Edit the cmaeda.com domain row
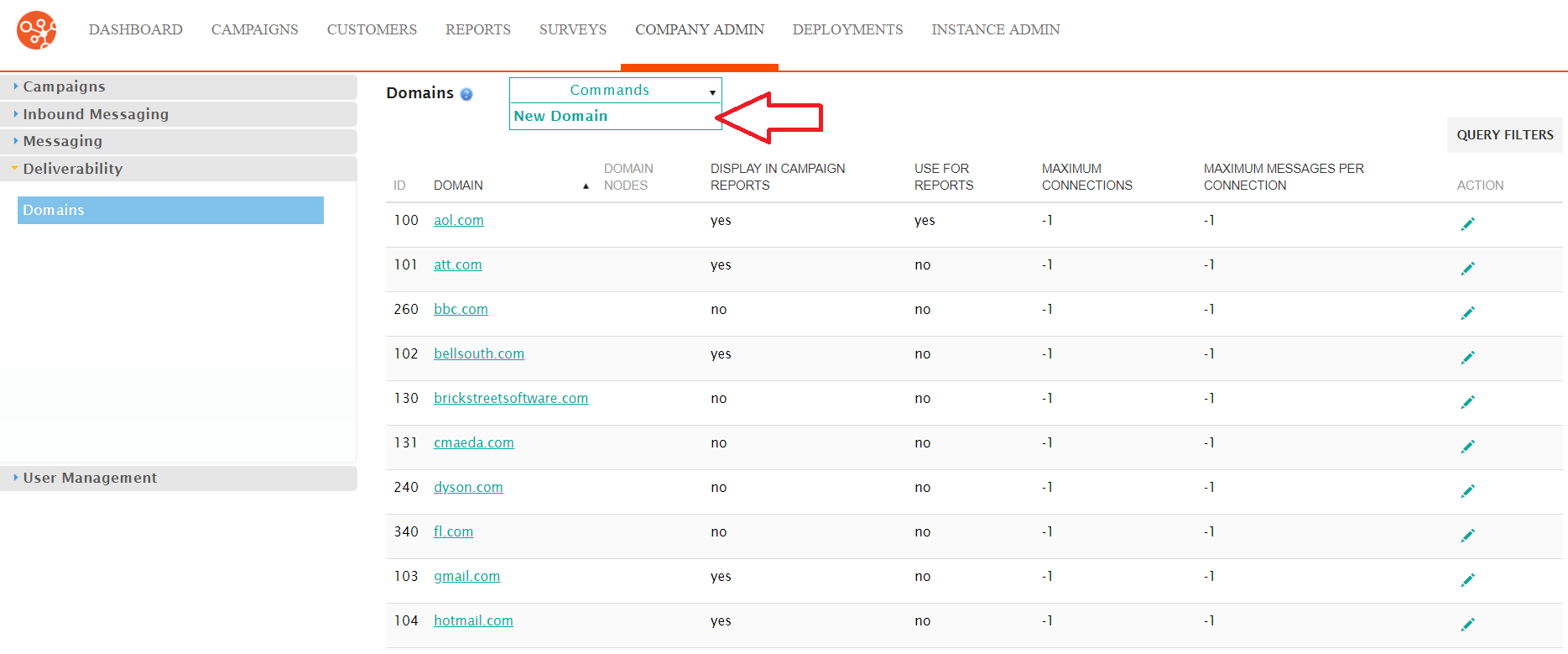1568x654 pixels. pos(1467,446)
